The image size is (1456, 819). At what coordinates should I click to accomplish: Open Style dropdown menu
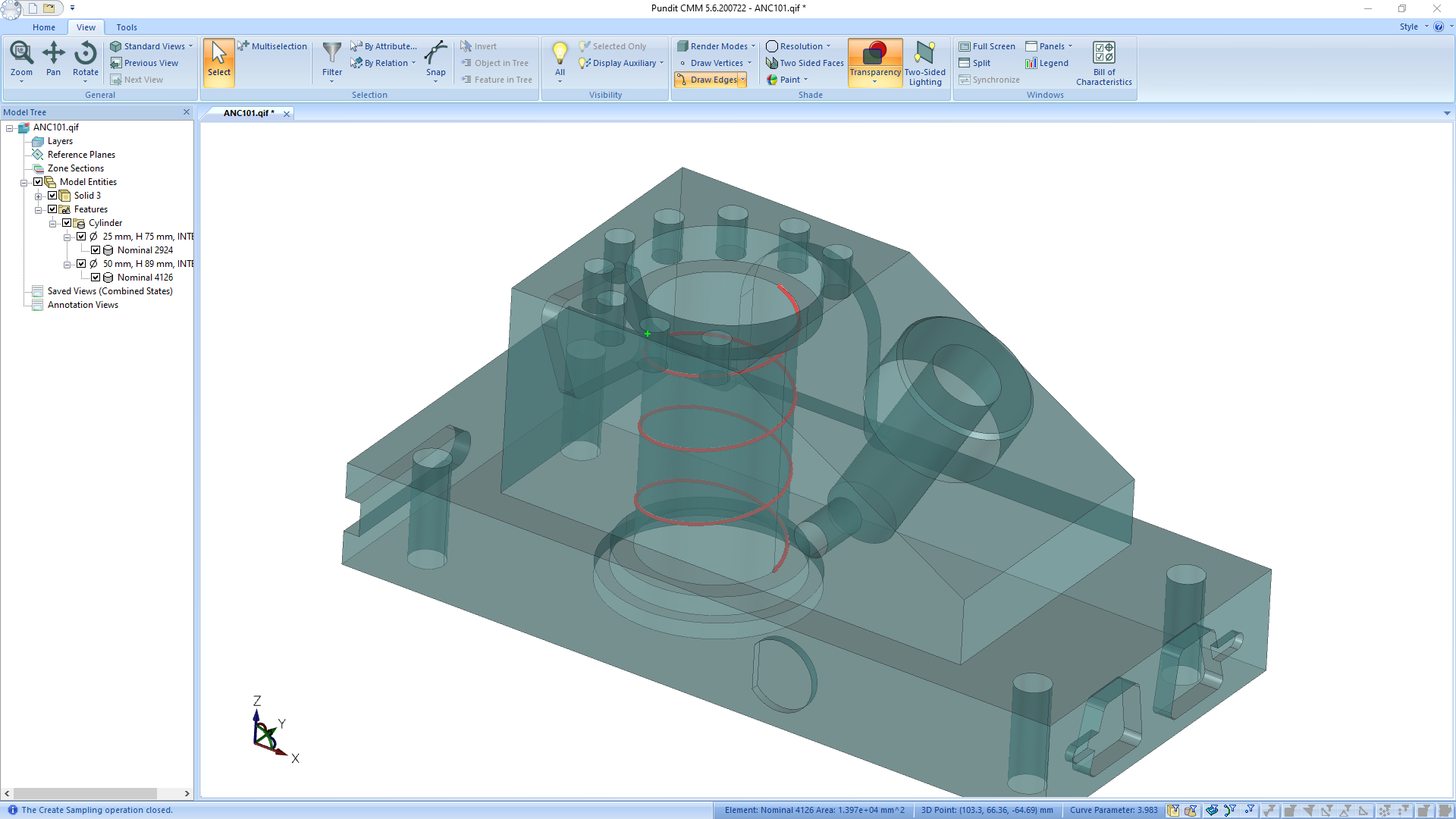(1414, 27)
